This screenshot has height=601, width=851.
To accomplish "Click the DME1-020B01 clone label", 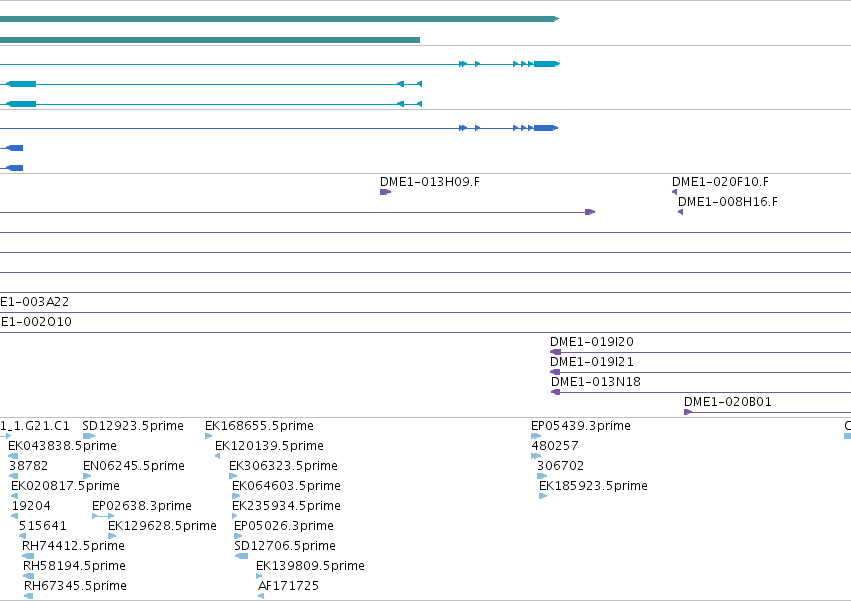I will click(x=727, y=402).
